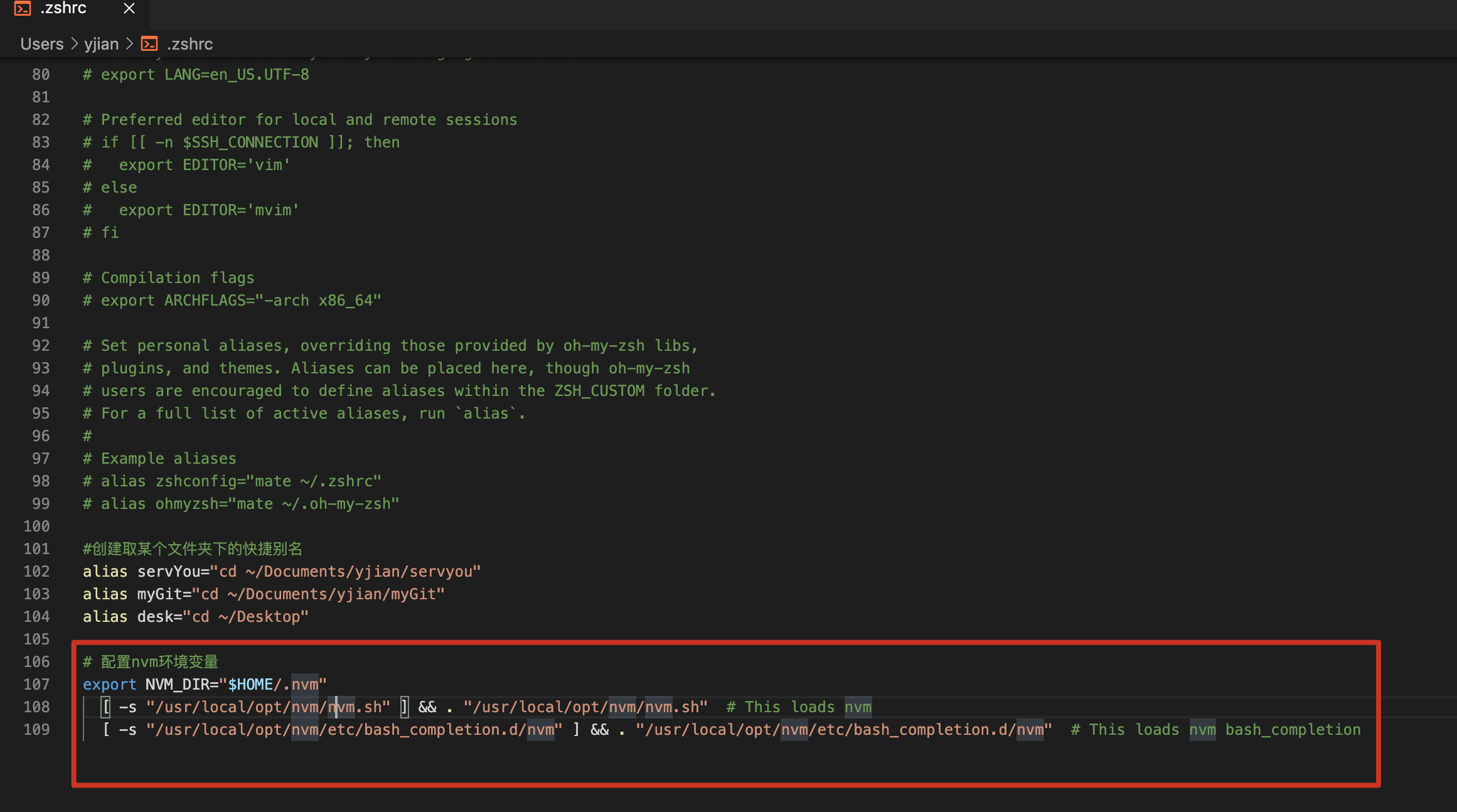Click 'export' keyword on line 107
Viewport: 1457px width, 812px height.
110,685
